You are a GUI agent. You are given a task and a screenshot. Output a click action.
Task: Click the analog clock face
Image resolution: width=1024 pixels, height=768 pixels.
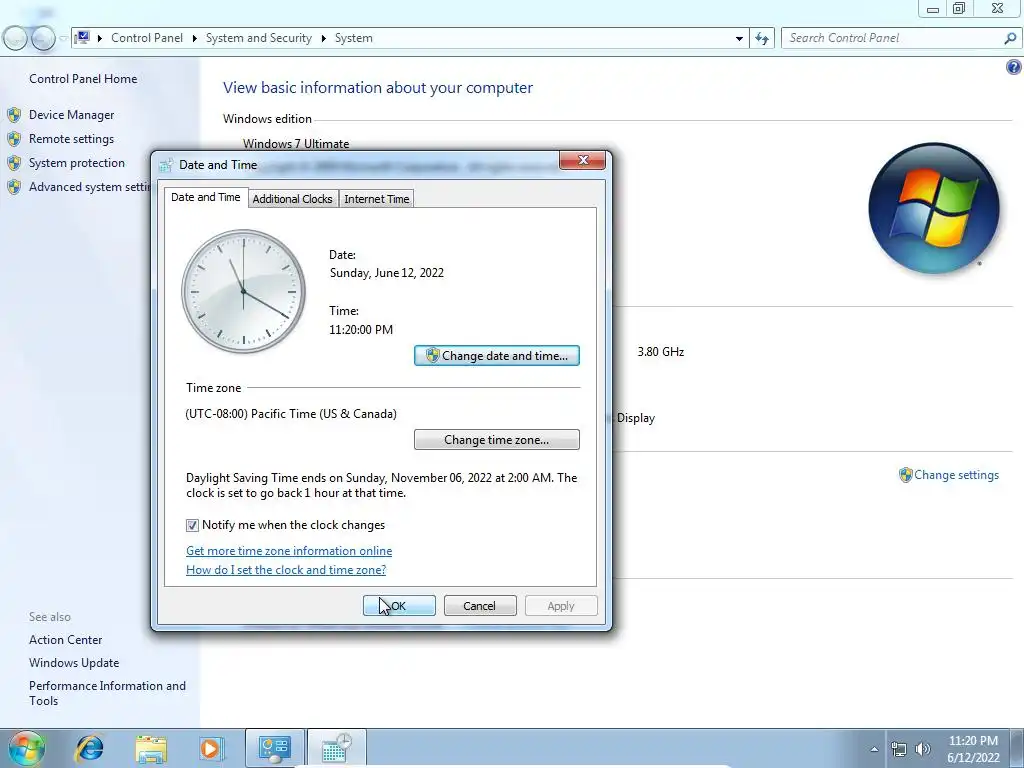pyautogui.click(x=244, y=291)
